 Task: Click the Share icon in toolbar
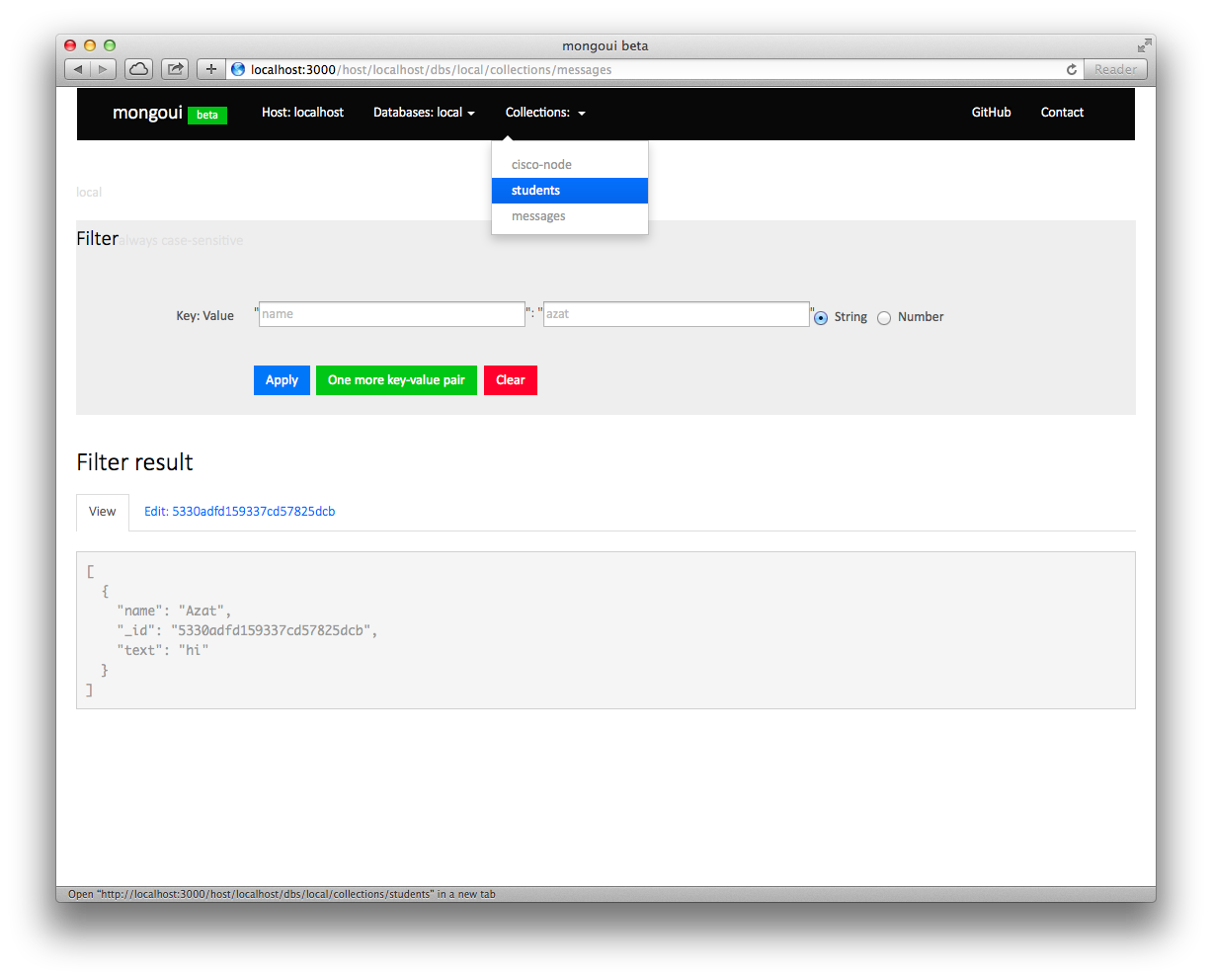click(x=175, y=69)
